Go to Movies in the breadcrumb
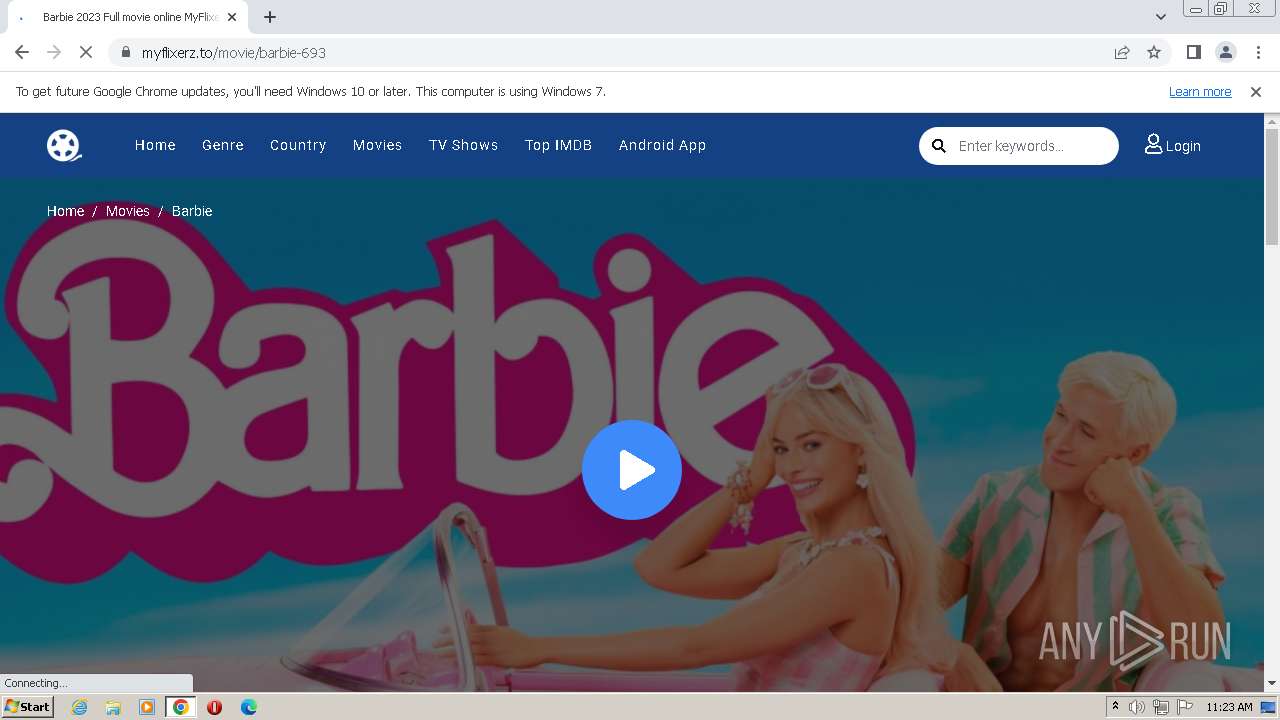Image resolution: width=1280 pixels, height=720 pixels. [128, 211]
